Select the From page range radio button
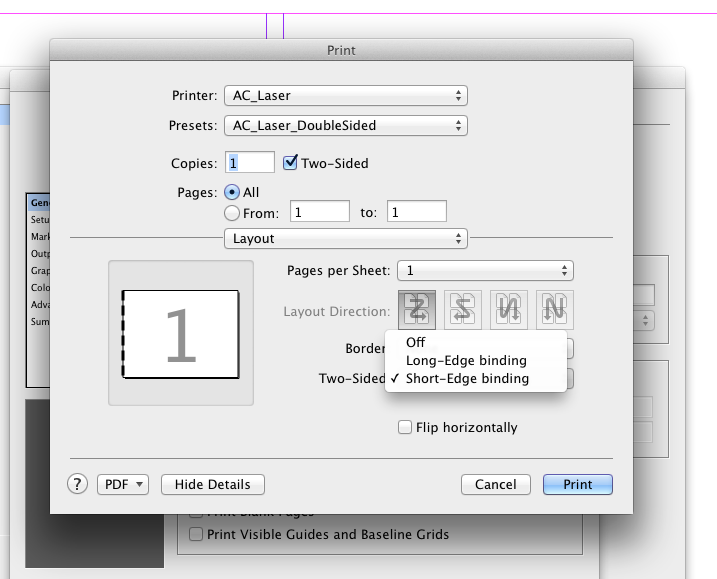 tap(233, 212)
